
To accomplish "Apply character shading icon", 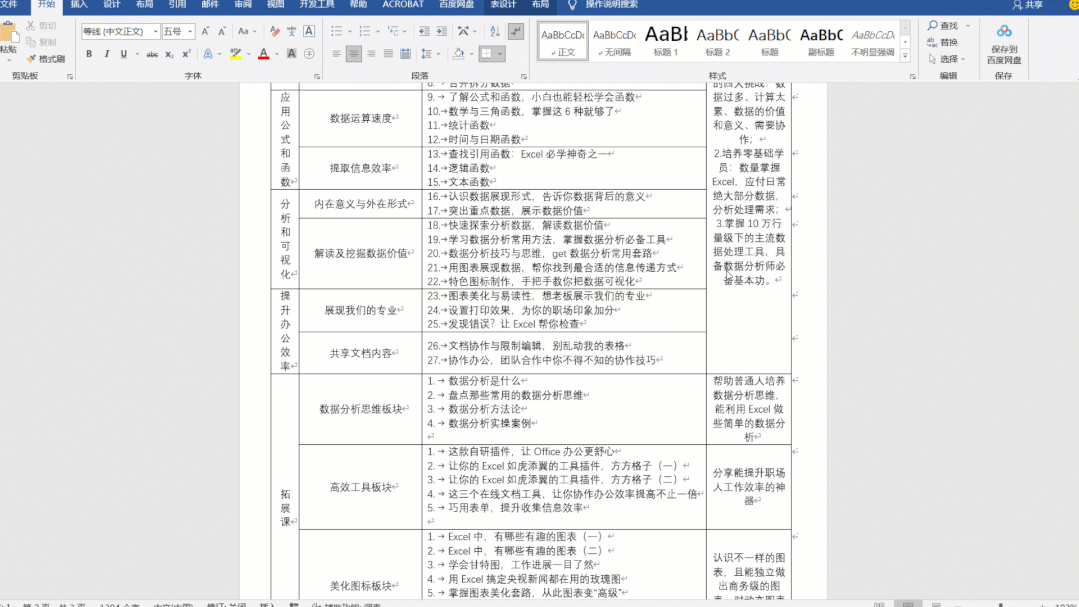I will pos(292,54).
